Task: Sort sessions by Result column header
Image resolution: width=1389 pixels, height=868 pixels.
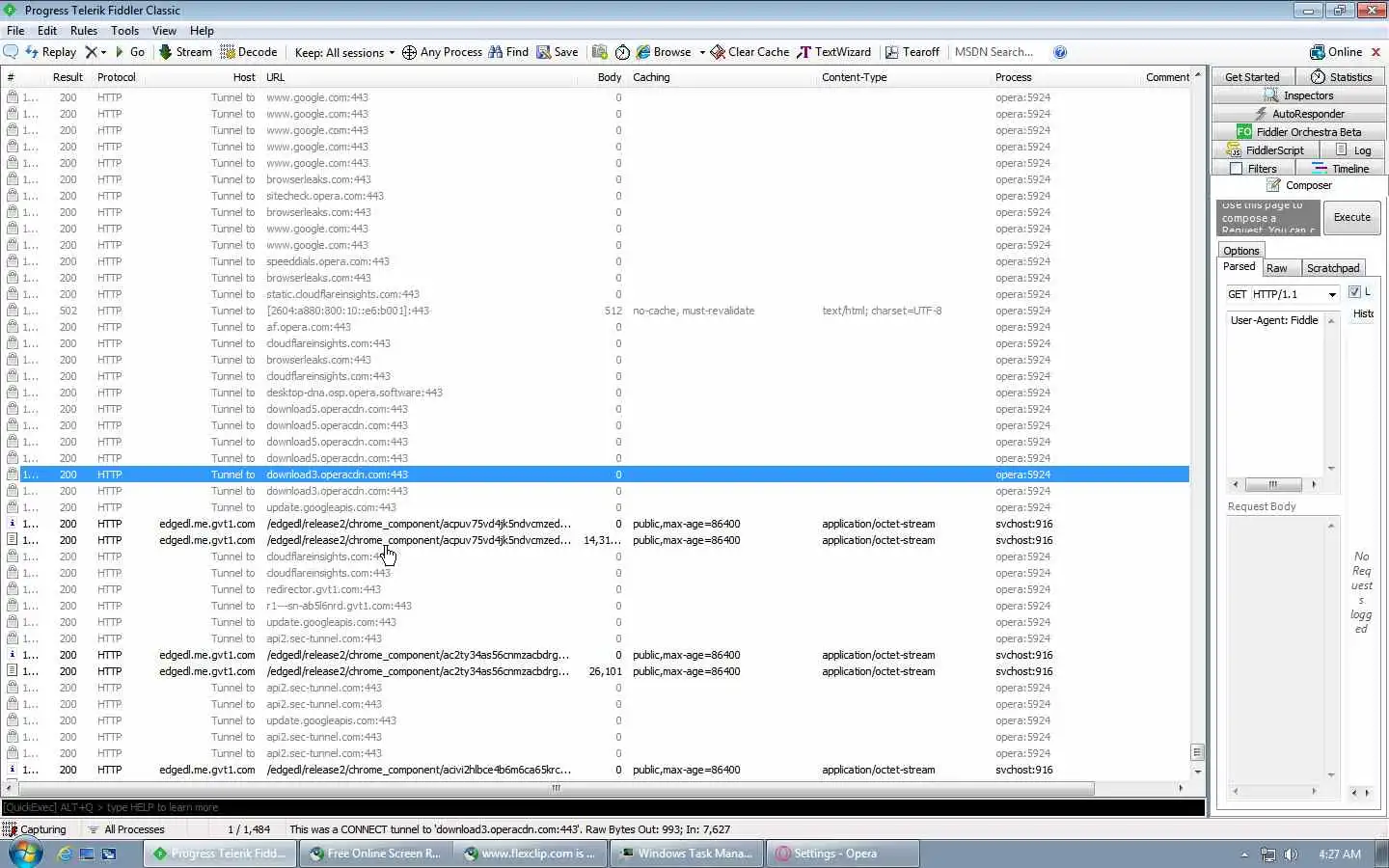Action: [68, 77]
